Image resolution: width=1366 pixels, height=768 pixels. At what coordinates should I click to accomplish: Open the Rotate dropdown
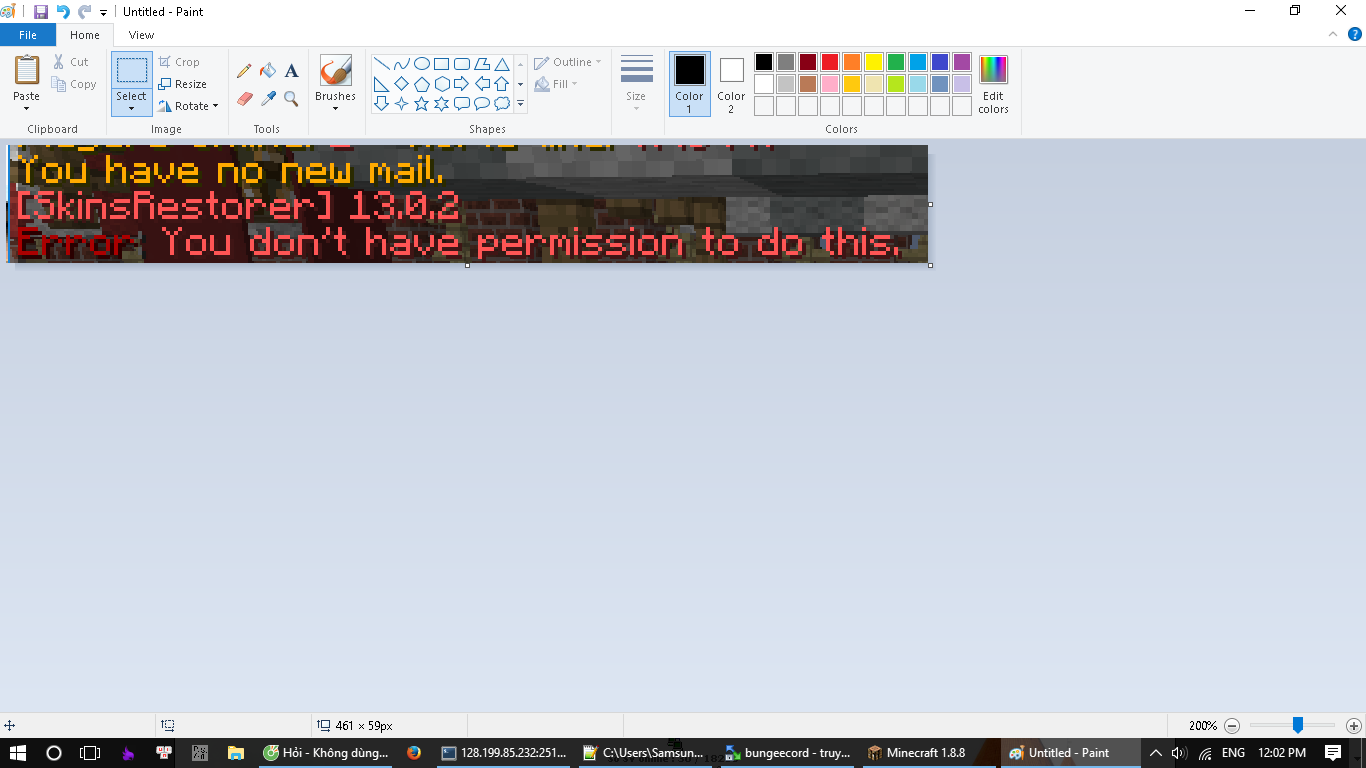(188, 106)
